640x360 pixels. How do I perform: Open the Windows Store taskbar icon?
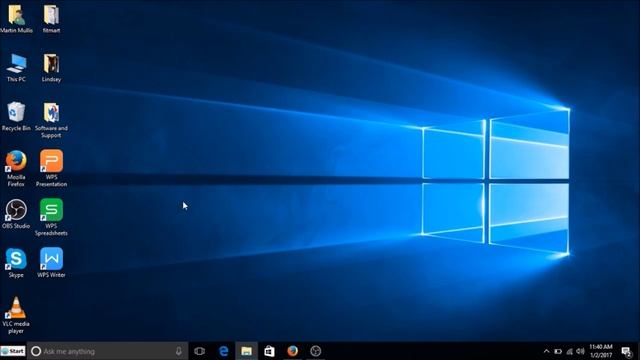[269, 351]
